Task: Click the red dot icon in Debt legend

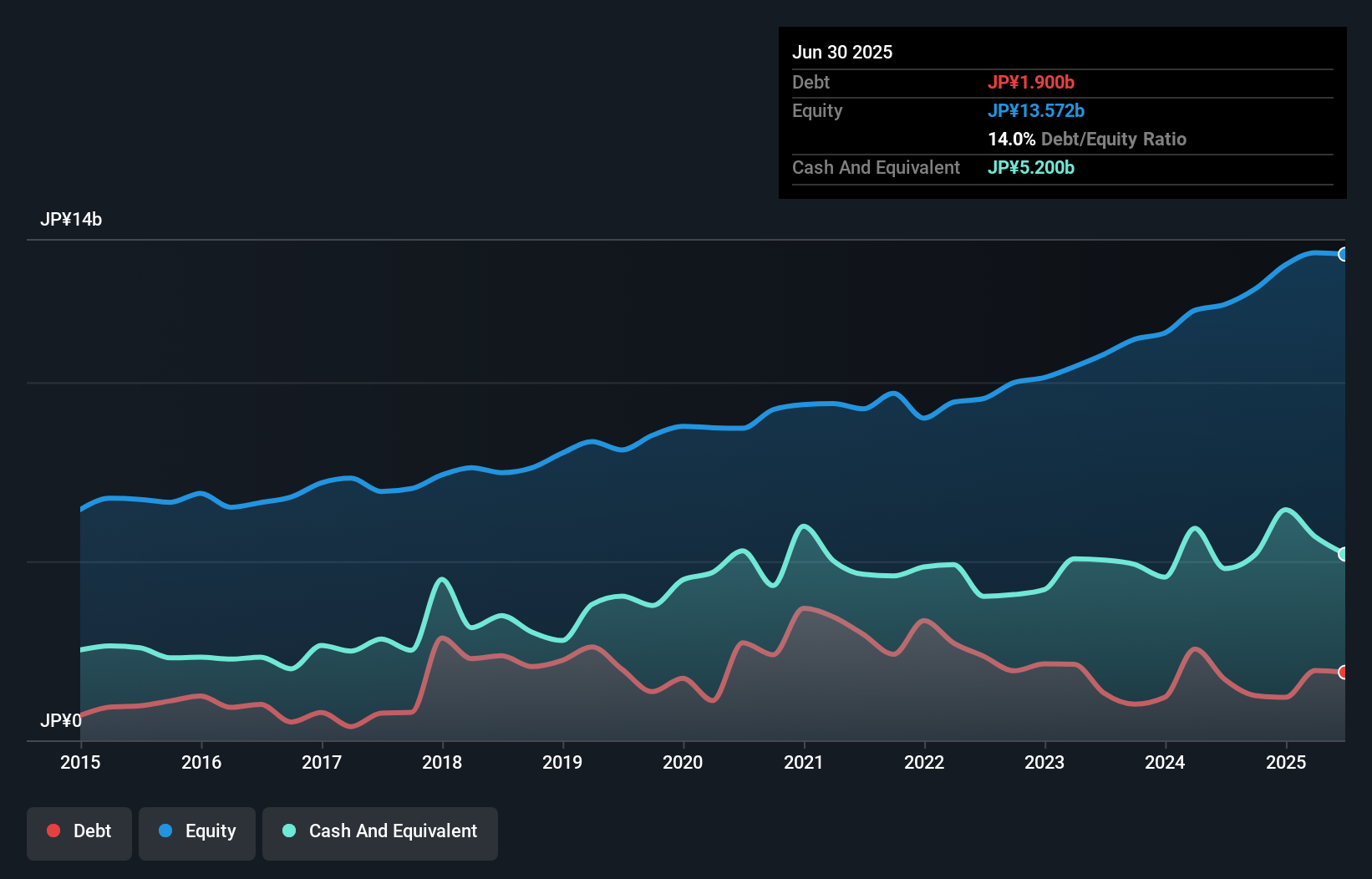Action: (53, 831)
